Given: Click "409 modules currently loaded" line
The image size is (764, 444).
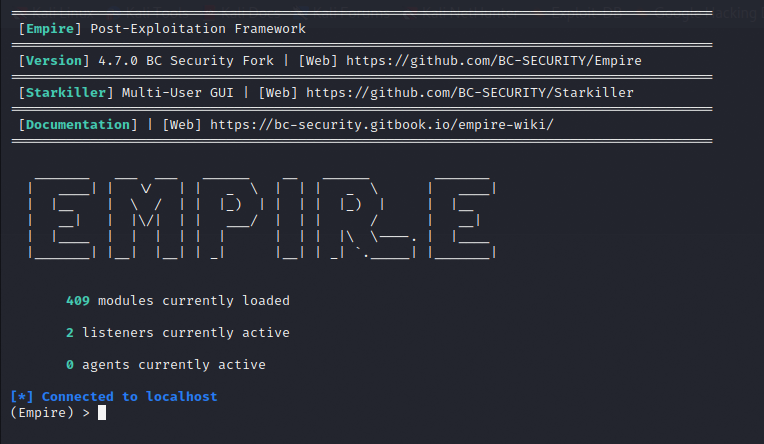Looking at the screenshot, I should click(178, 301).
